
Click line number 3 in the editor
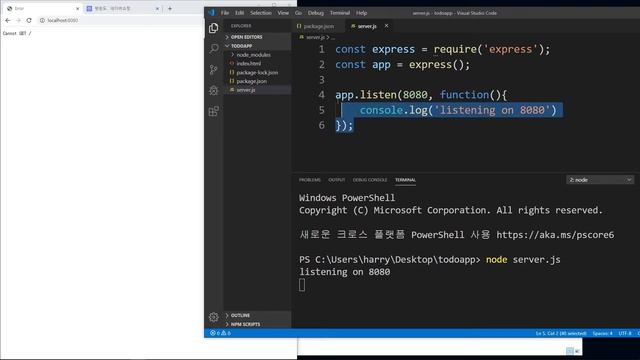(x=322, y=80)
